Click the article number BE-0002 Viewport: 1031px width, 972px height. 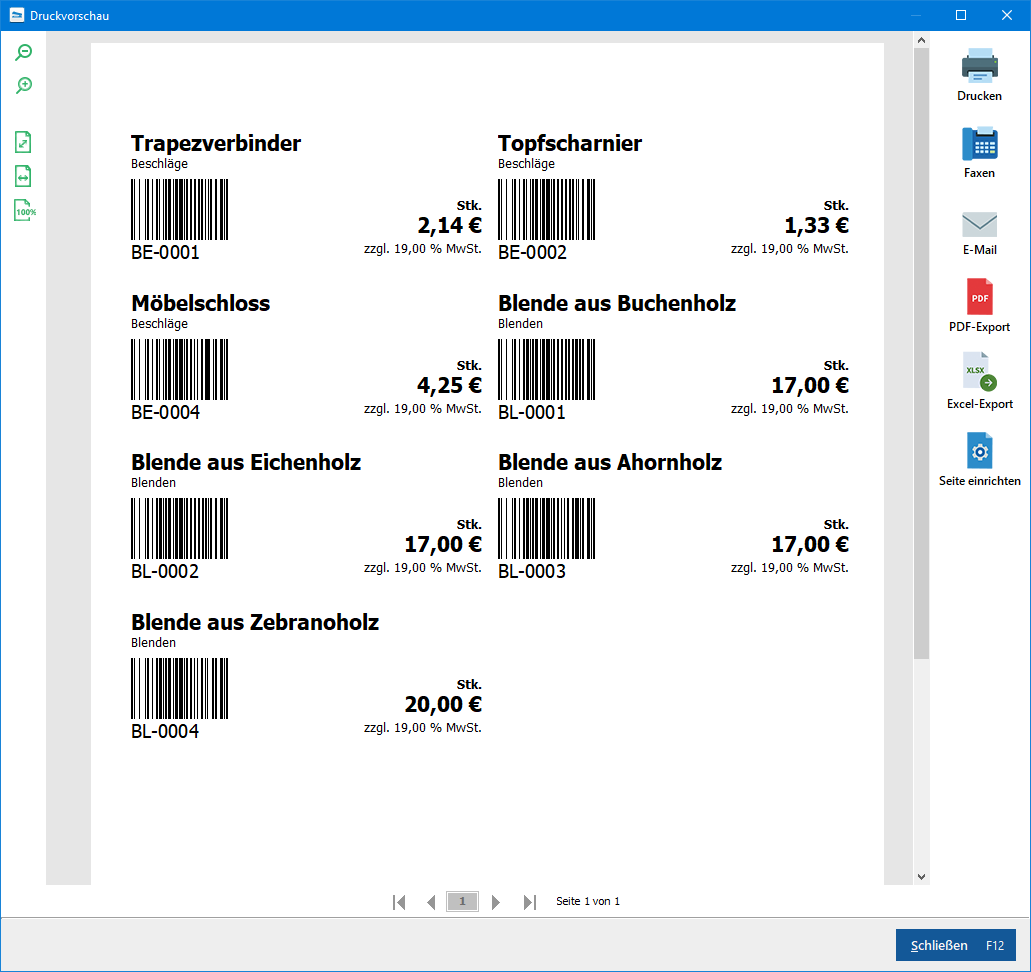point(532,253)
